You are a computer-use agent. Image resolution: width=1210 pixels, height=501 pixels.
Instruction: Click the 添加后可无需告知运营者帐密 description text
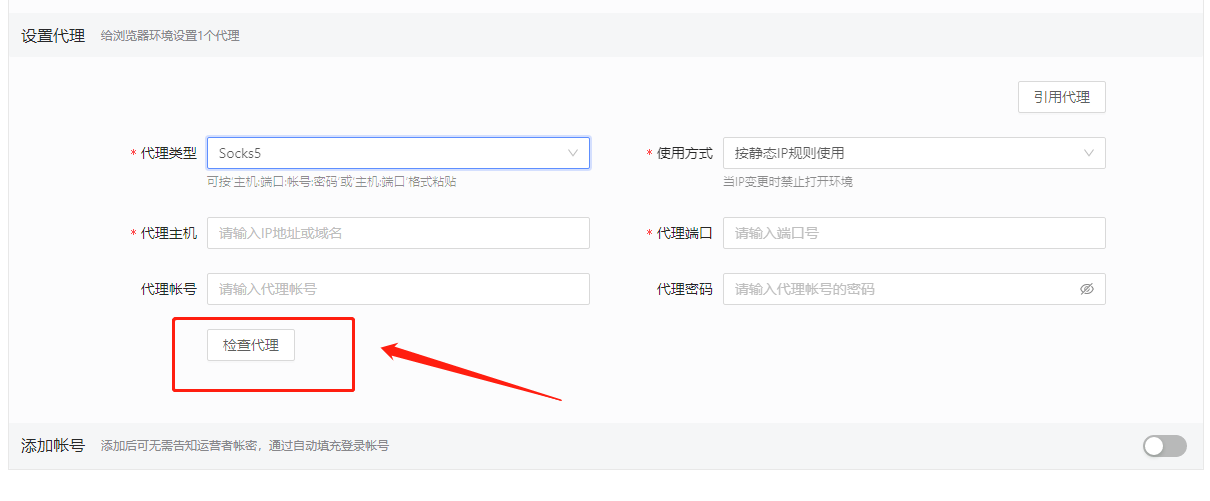(x=245, y=446)
